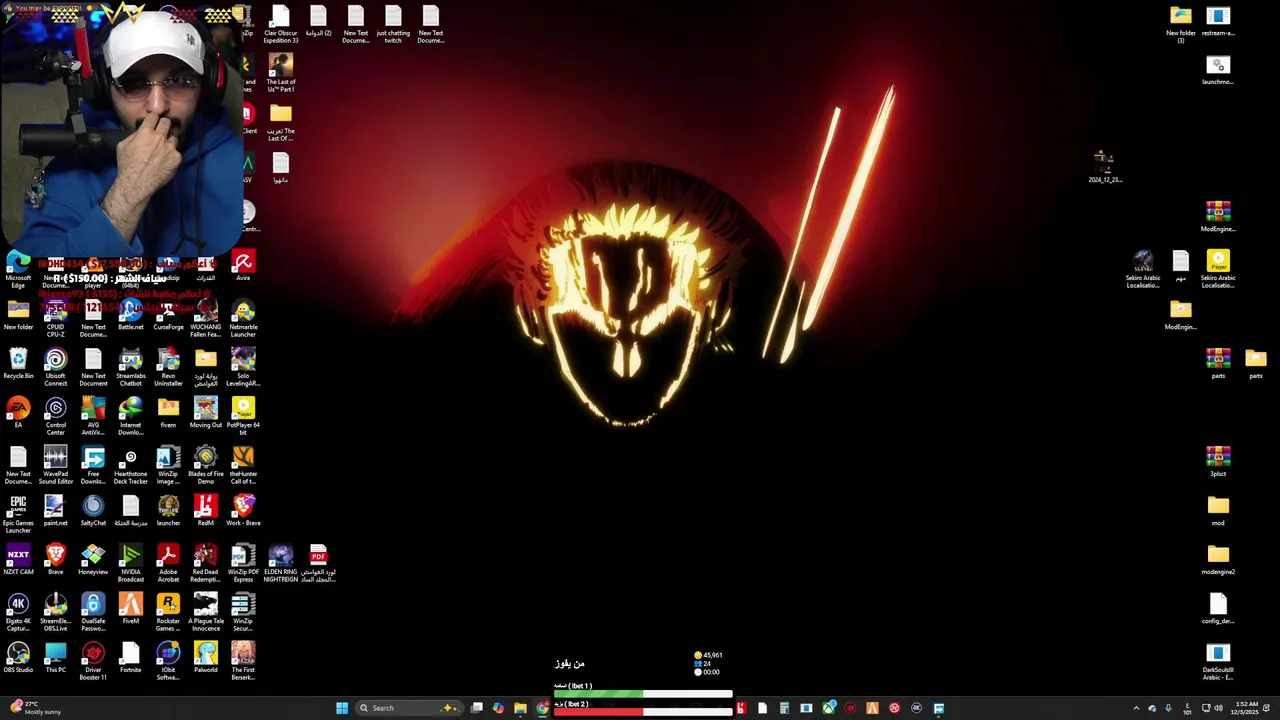This screenshot has width=1280, height=720.
Task: Open NZXT CAM desktop icon
Action: 18,560
